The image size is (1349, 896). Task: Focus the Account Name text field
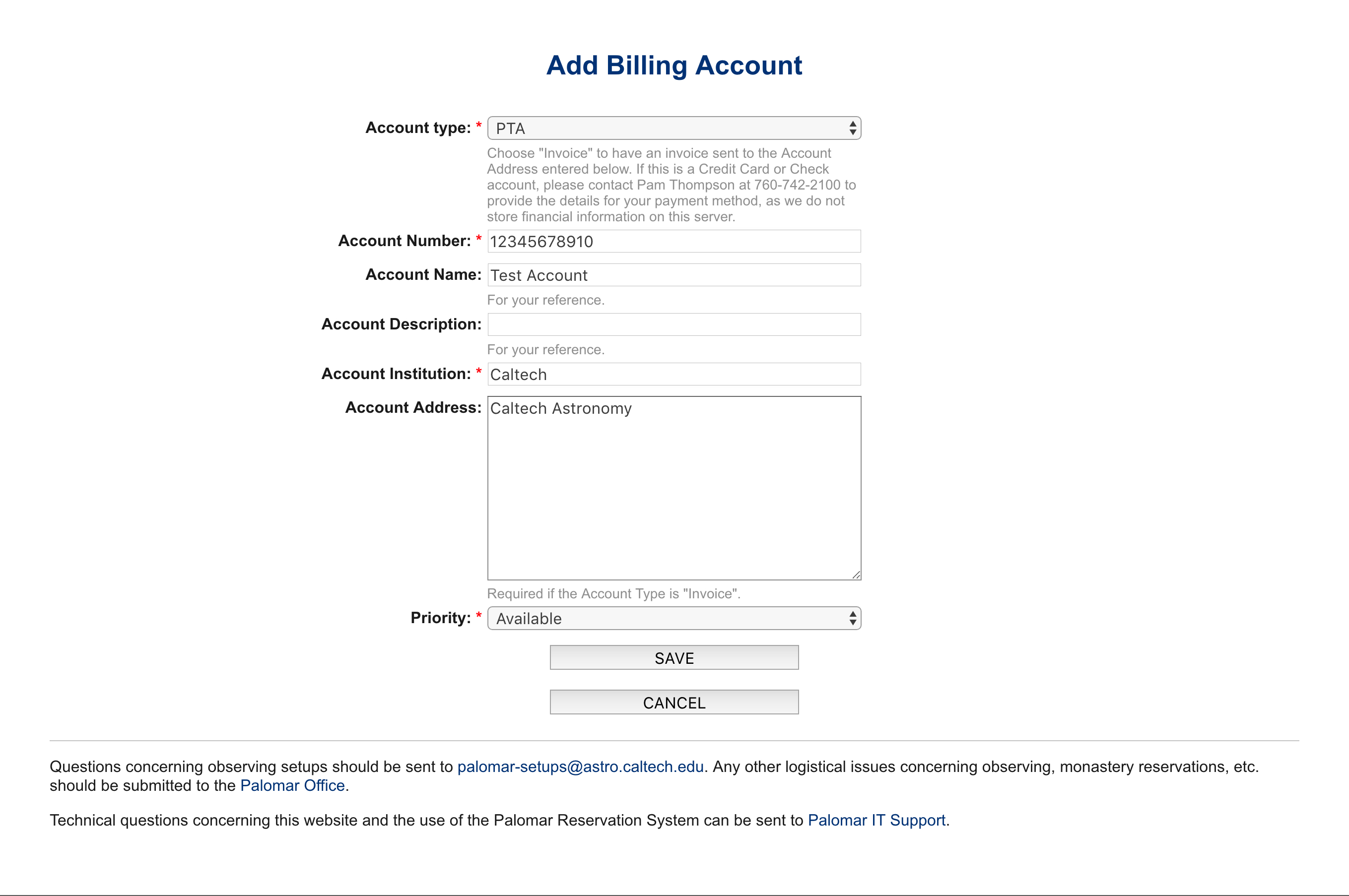(674, 275)
